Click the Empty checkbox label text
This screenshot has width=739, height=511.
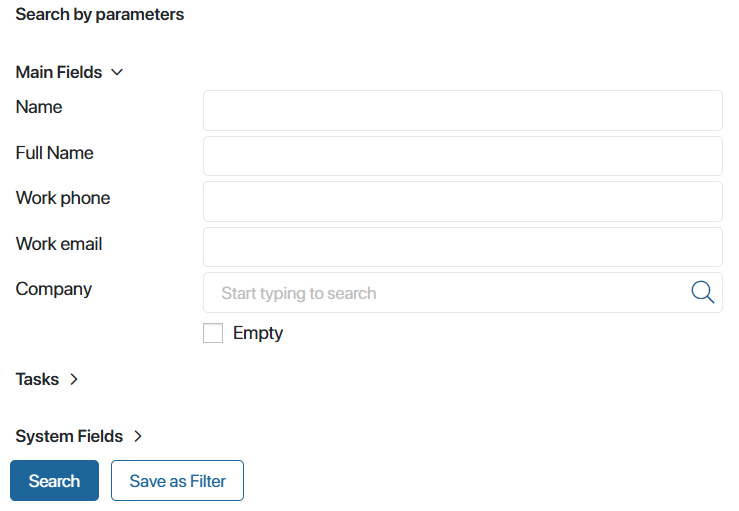coord(258,333)
